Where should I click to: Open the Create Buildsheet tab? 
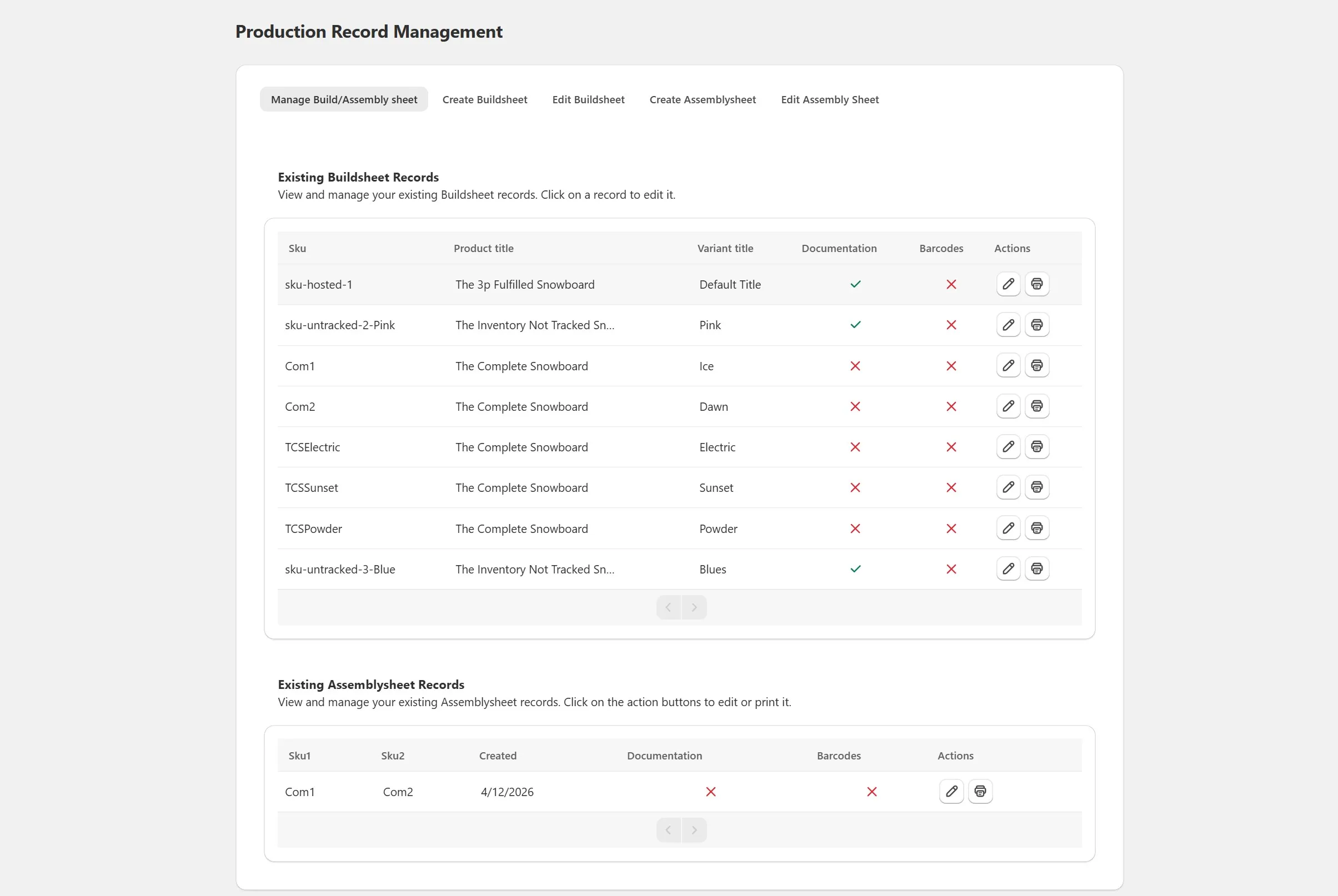click(x=485, y=99)
